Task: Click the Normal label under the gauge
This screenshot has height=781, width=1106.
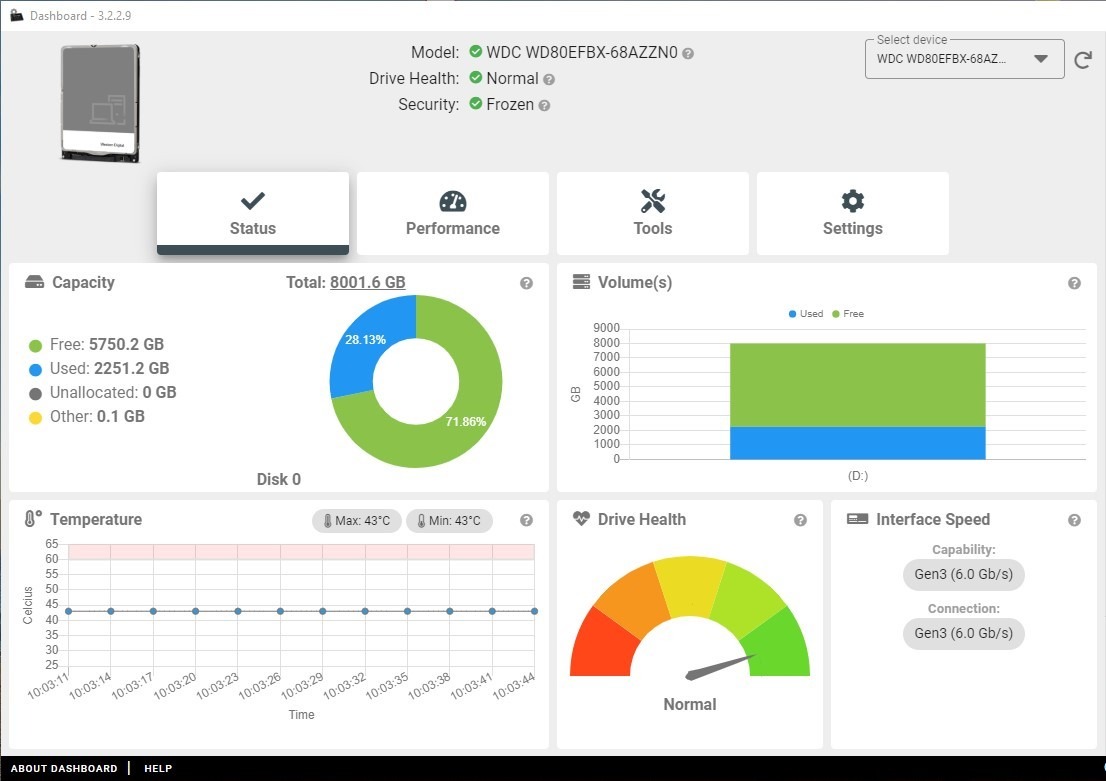Action: (690, 705)
